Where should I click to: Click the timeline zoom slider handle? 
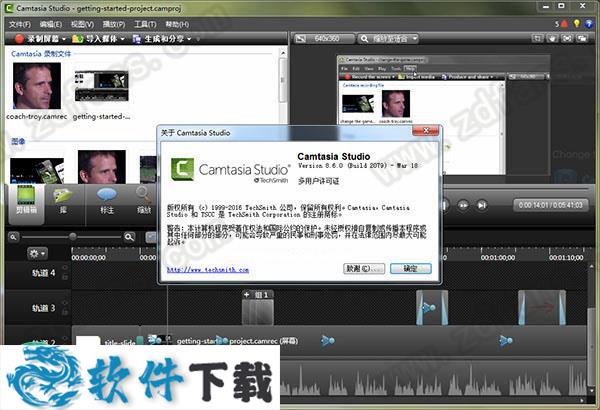(x=73, y=237)
